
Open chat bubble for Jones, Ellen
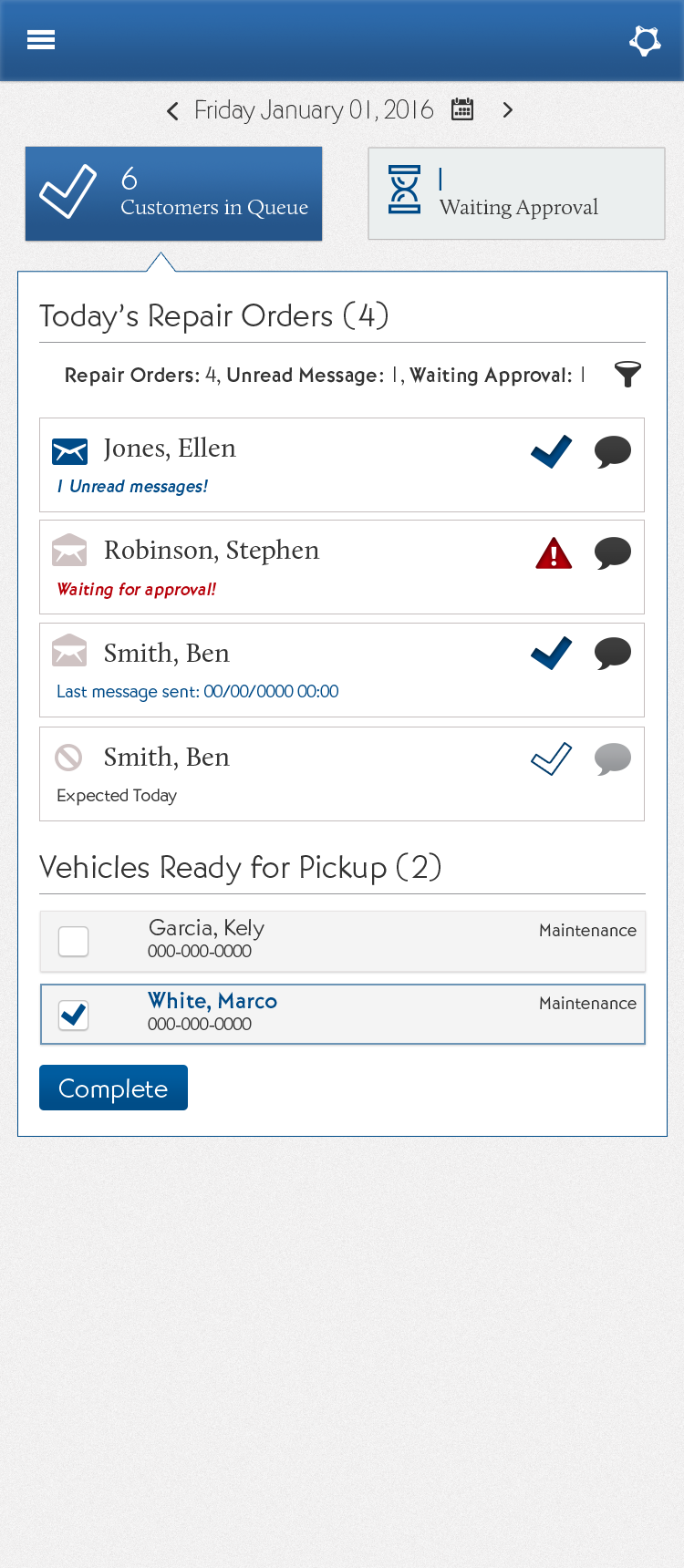[612, 451]
